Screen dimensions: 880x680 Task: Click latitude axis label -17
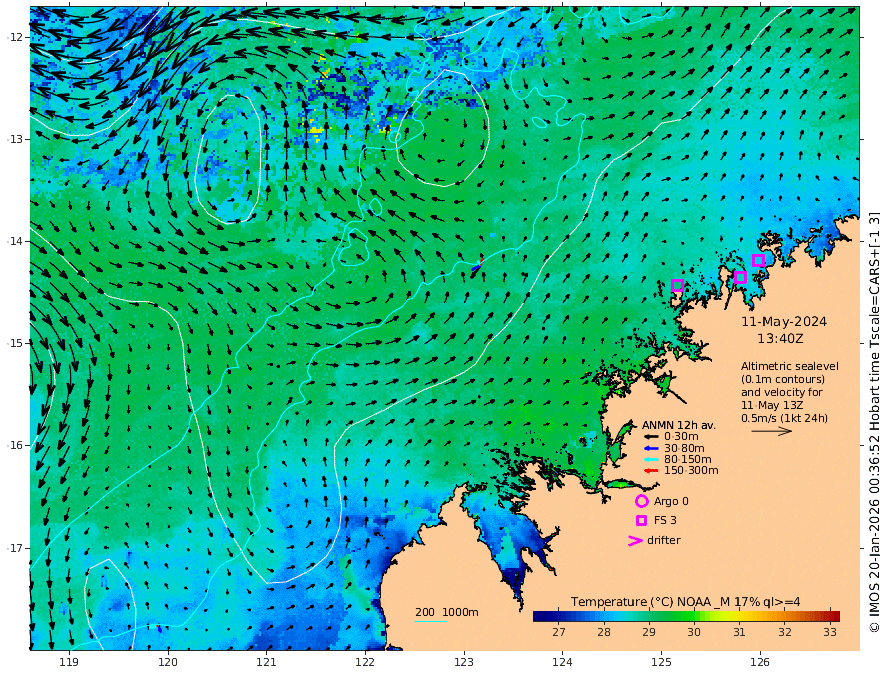click(x=15, y=548)
